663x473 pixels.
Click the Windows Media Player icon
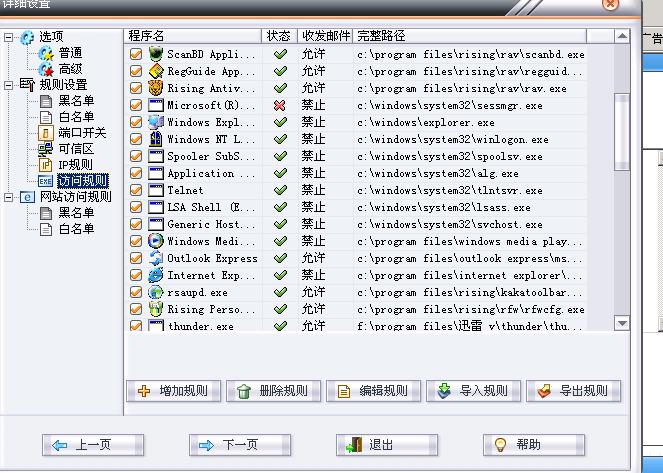156,241
